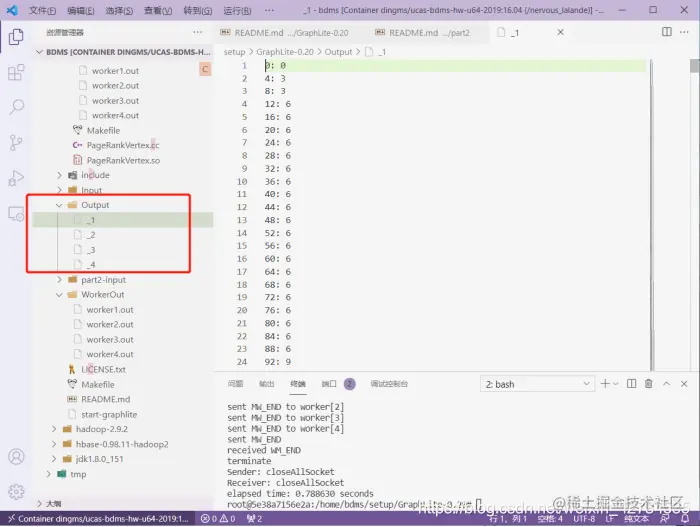
Task: Click the VS Code logo icon
Action: [12, 10]
